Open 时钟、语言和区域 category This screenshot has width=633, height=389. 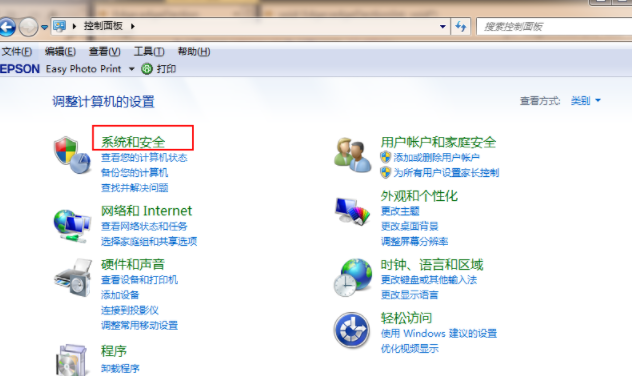432,264
